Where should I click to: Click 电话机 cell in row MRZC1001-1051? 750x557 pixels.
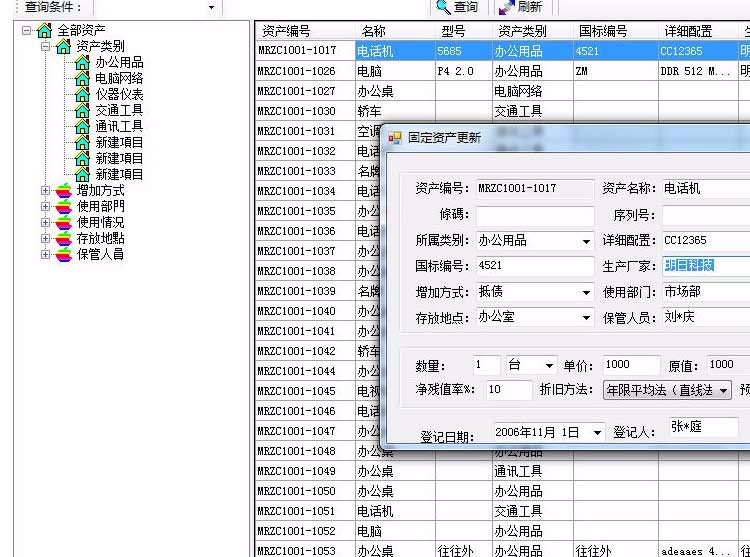395,512
